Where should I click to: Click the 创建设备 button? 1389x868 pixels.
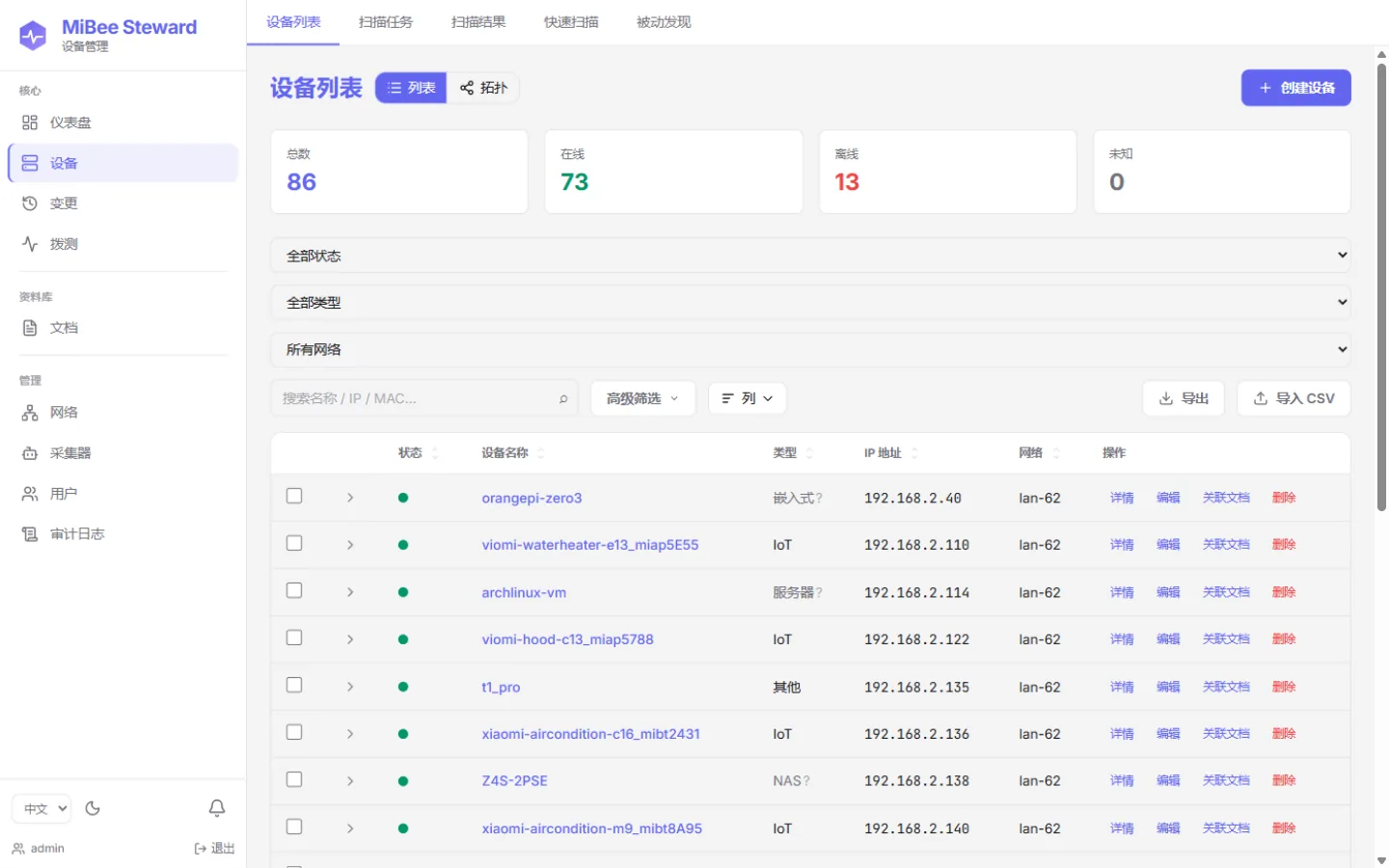pos(1295,88)
